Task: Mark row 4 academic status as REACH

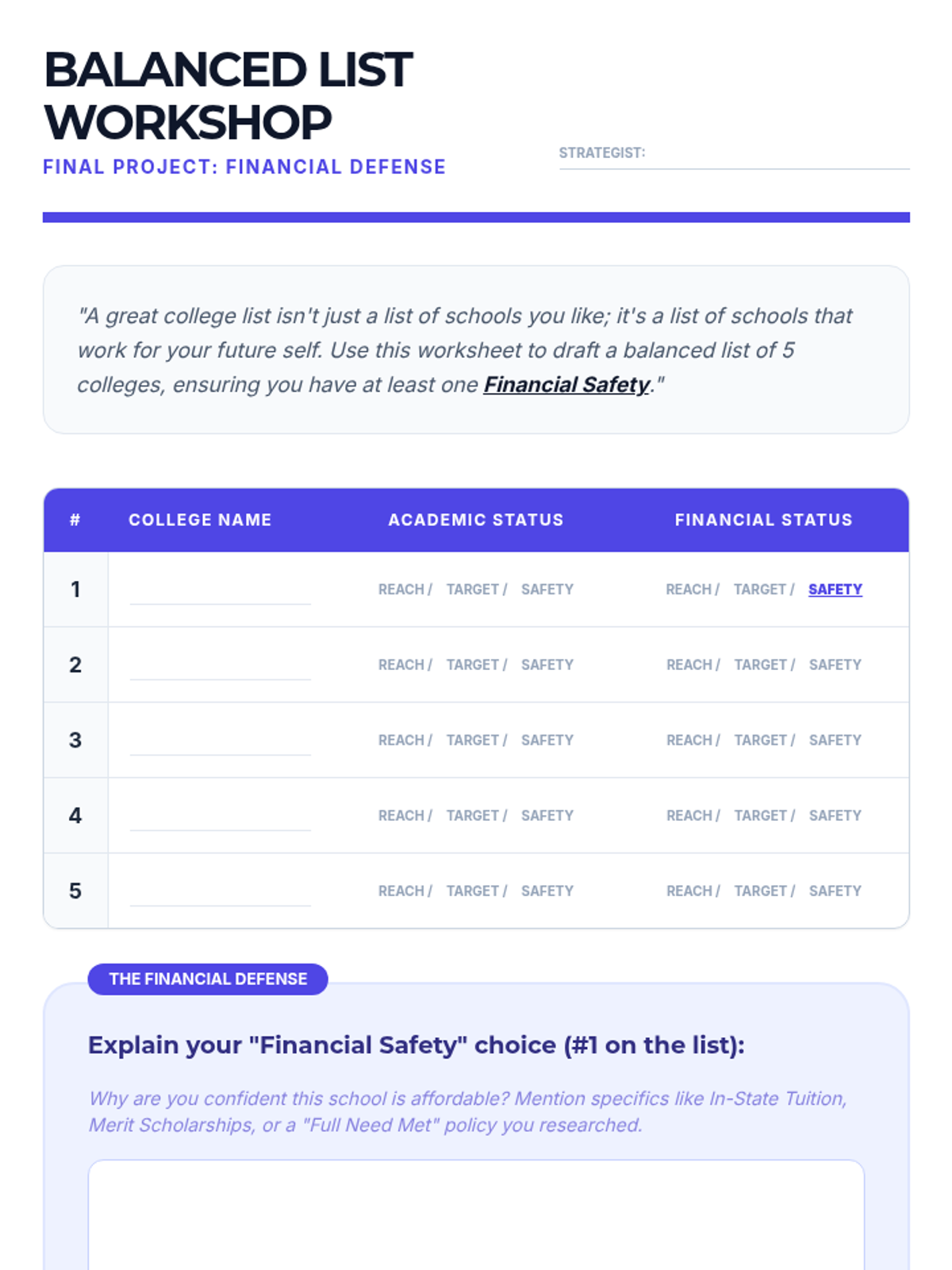Action: click(x=401, y=816)
